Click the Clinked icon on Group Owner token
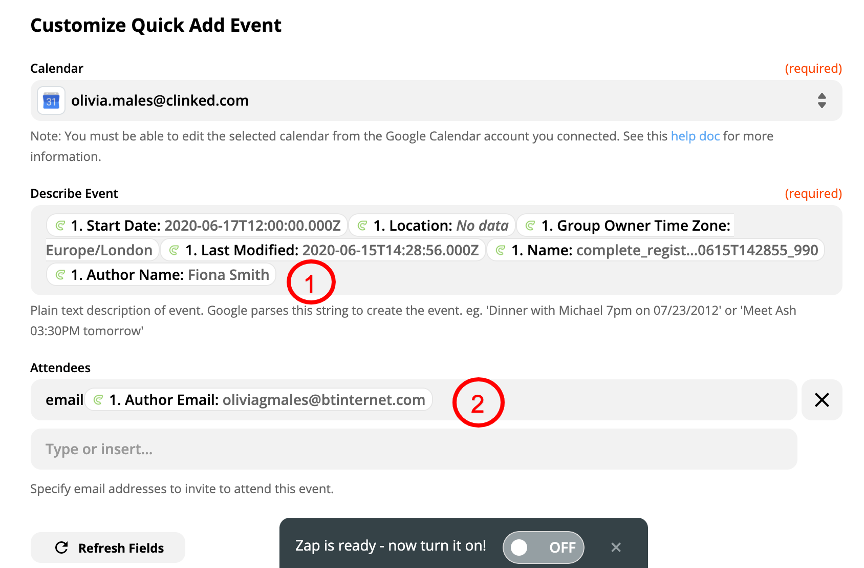This screenshot has height=568, width=864. (x=531, y=226)
